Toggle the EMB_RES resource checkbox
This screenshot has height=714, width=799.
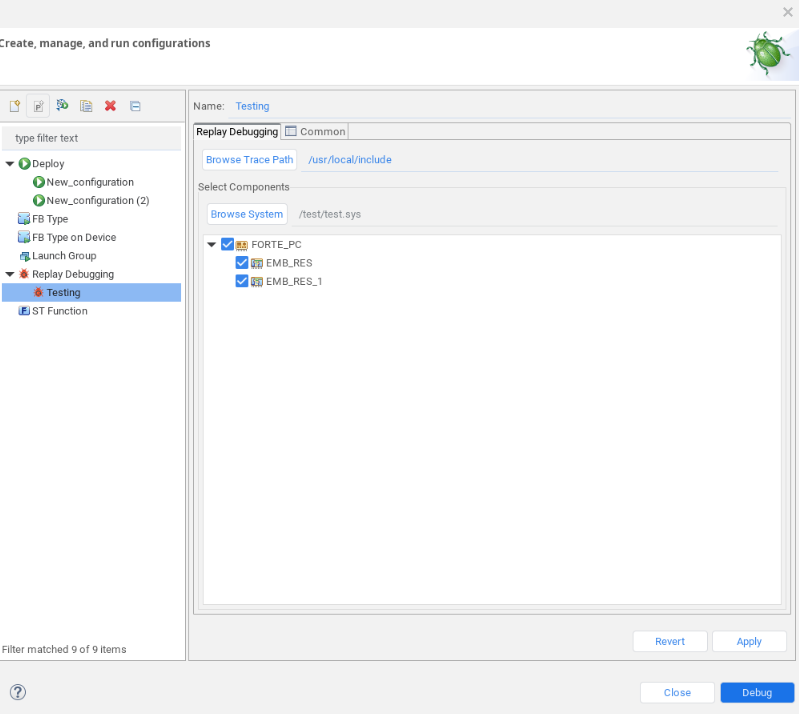pyautogui.click(x=242, y=263)
